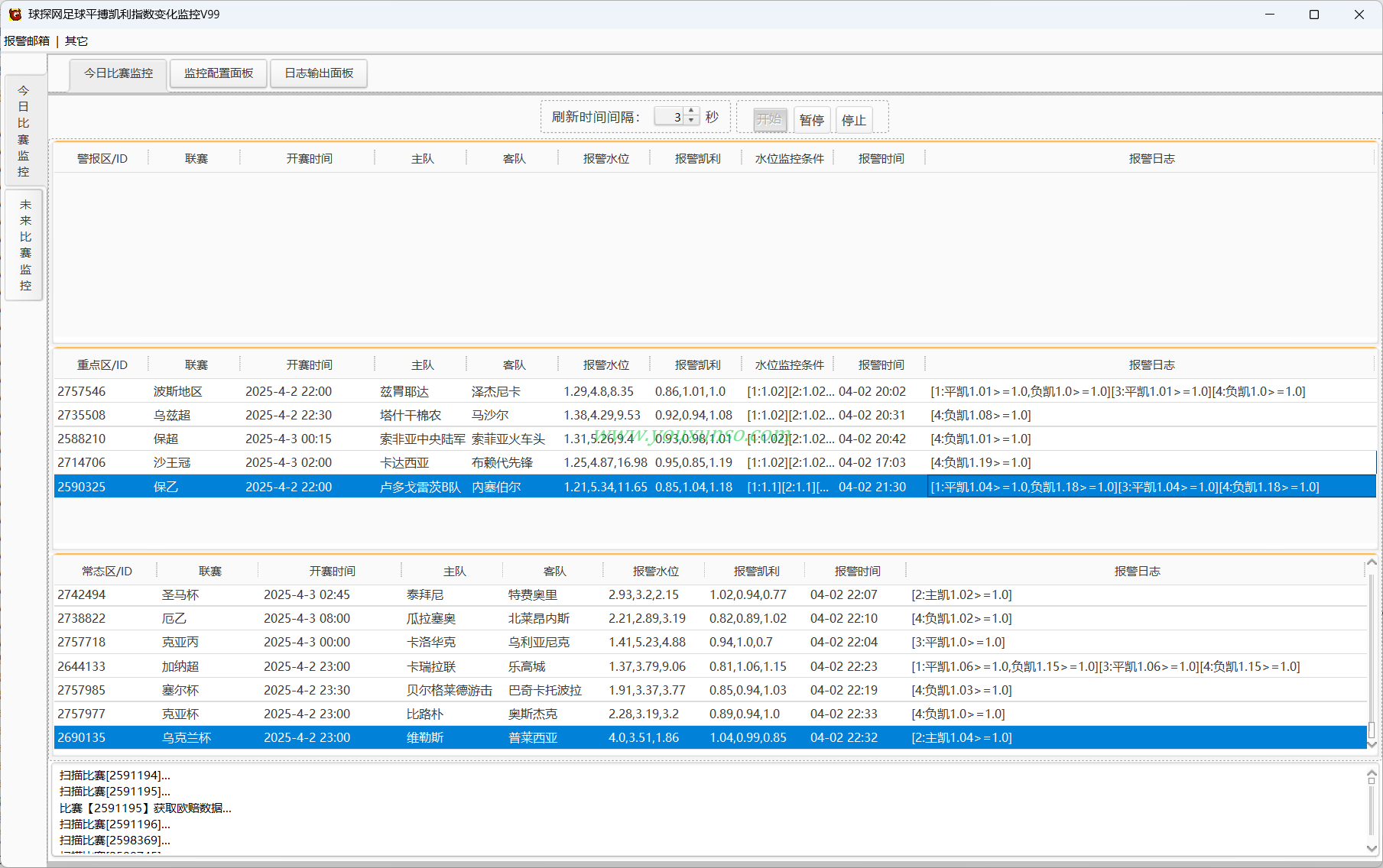Select the 索非亚中央陆军 match row
This screenshot has width=1383, height=868.
pos(715,439)
